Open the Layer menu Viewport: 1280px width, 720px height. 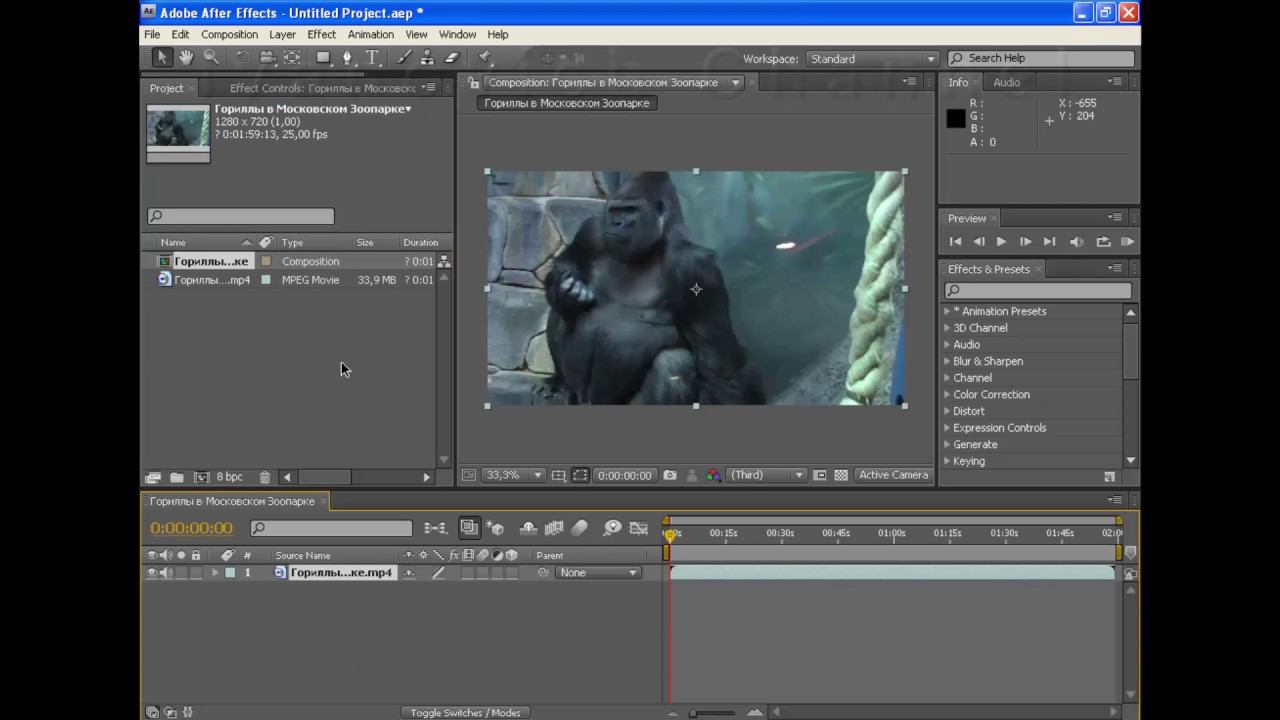[282, 34]
